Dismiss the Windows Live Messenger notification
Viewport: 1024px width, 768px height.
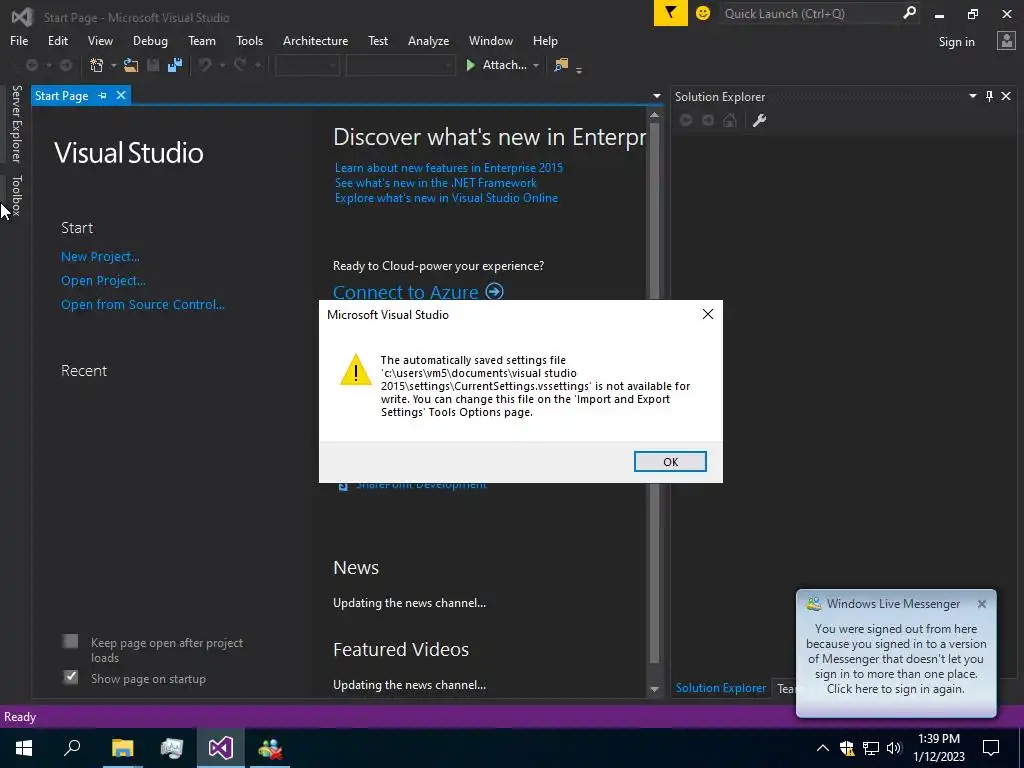(x=981, y=604)
